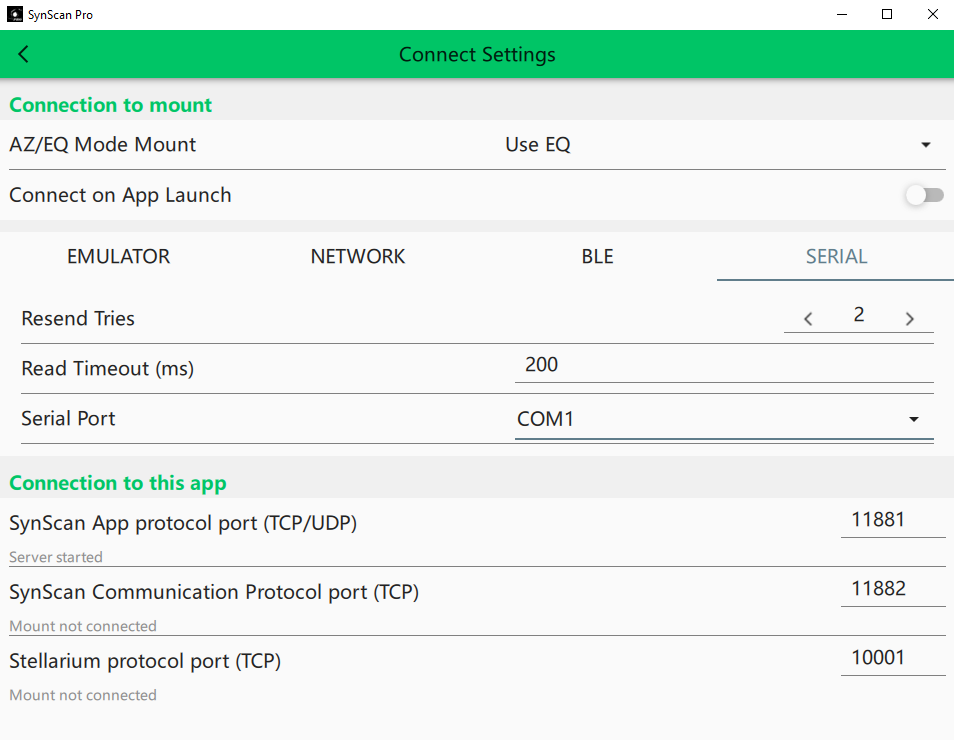Increase Resend Tries with right chevron
Viewport: 954px width, 740px height.
click(x=910, y=319)
